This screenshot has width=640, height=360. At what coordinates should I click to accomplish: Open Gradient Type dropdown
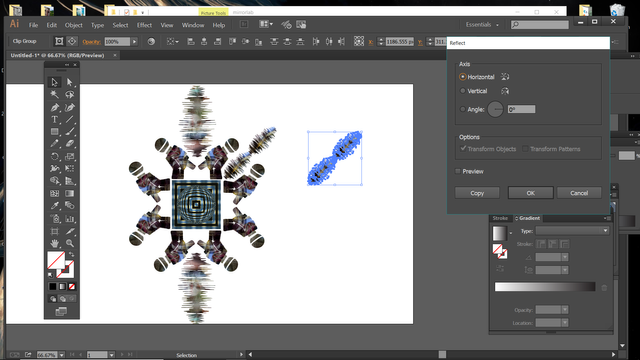[572, 231]
